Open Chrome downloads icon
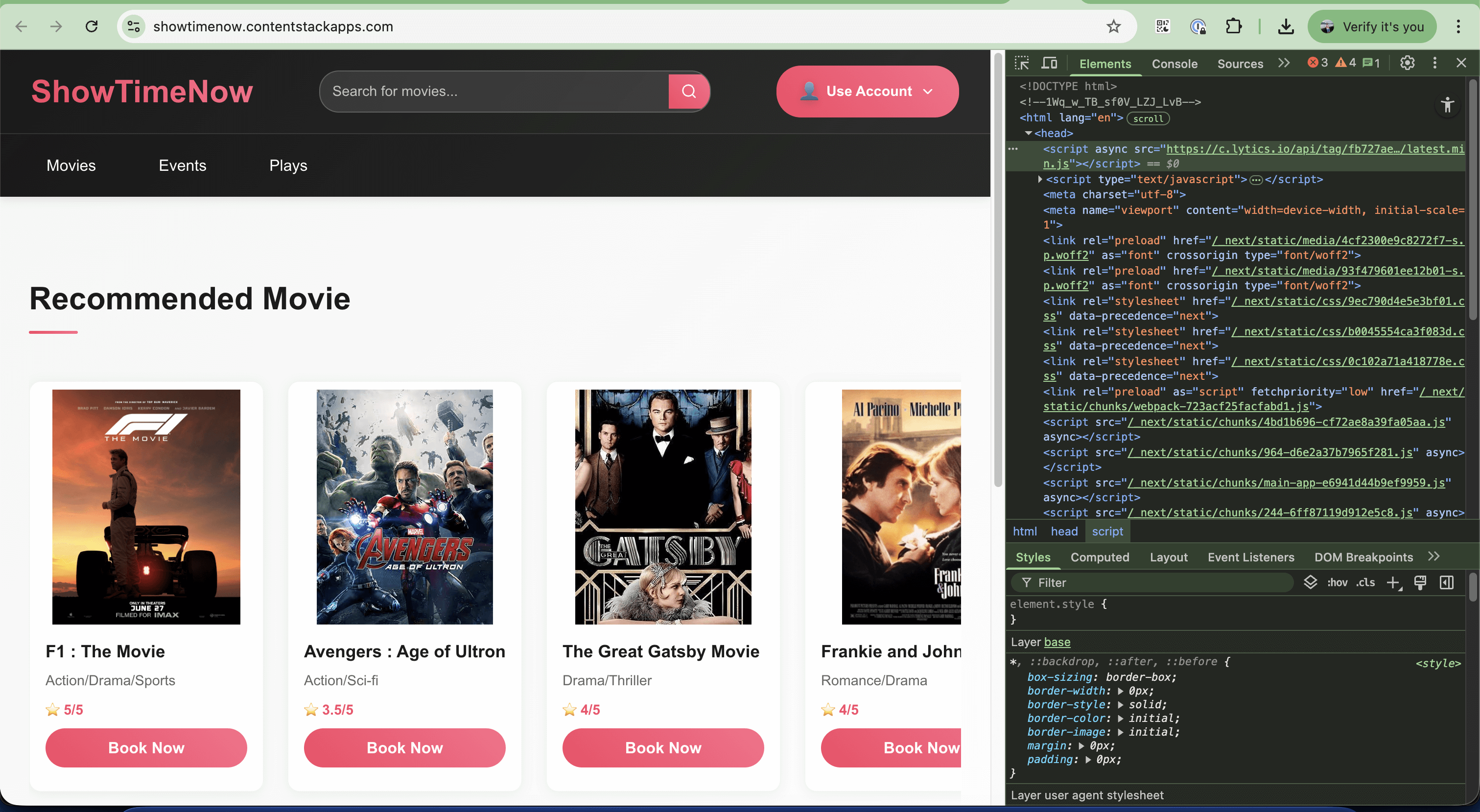 (1285, 26)
